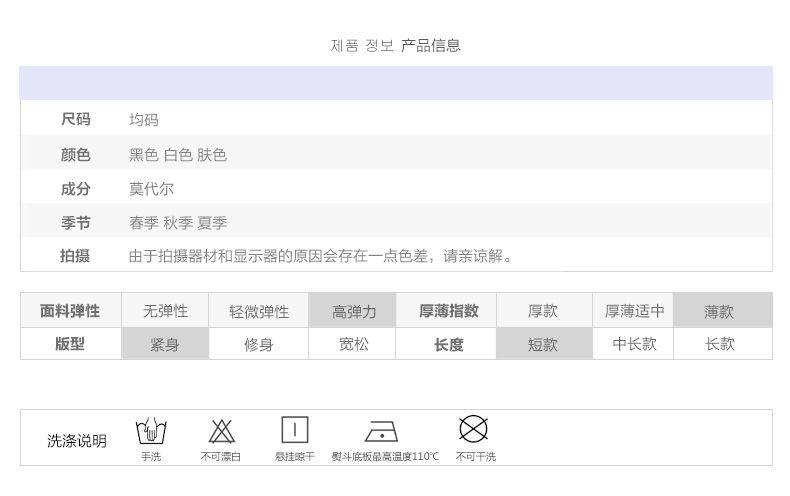The height and width of the screenshot is (496, 790).
Task: Select the 厚薄适中 thickness cell
Action: pyautogui.click(x=633, y=311)
